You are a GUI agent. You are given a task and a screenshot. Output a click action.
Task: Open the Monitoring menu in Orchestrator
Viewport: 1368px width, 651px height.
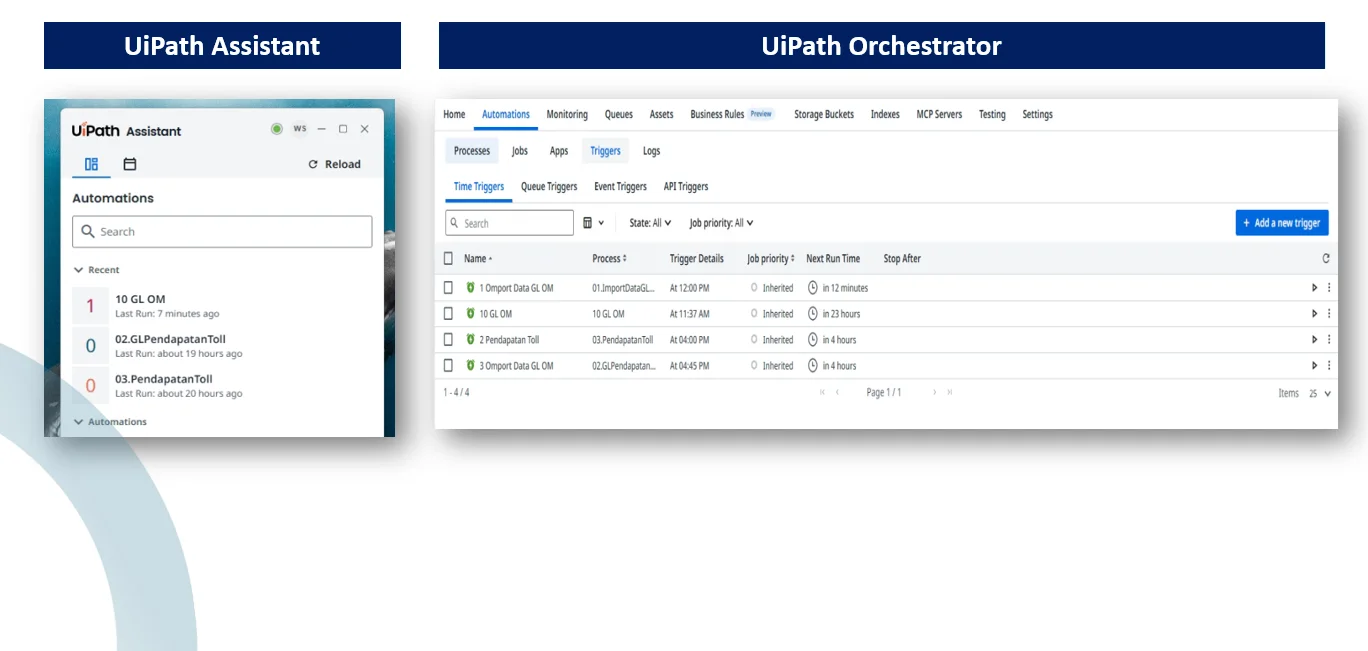(567, 114)
